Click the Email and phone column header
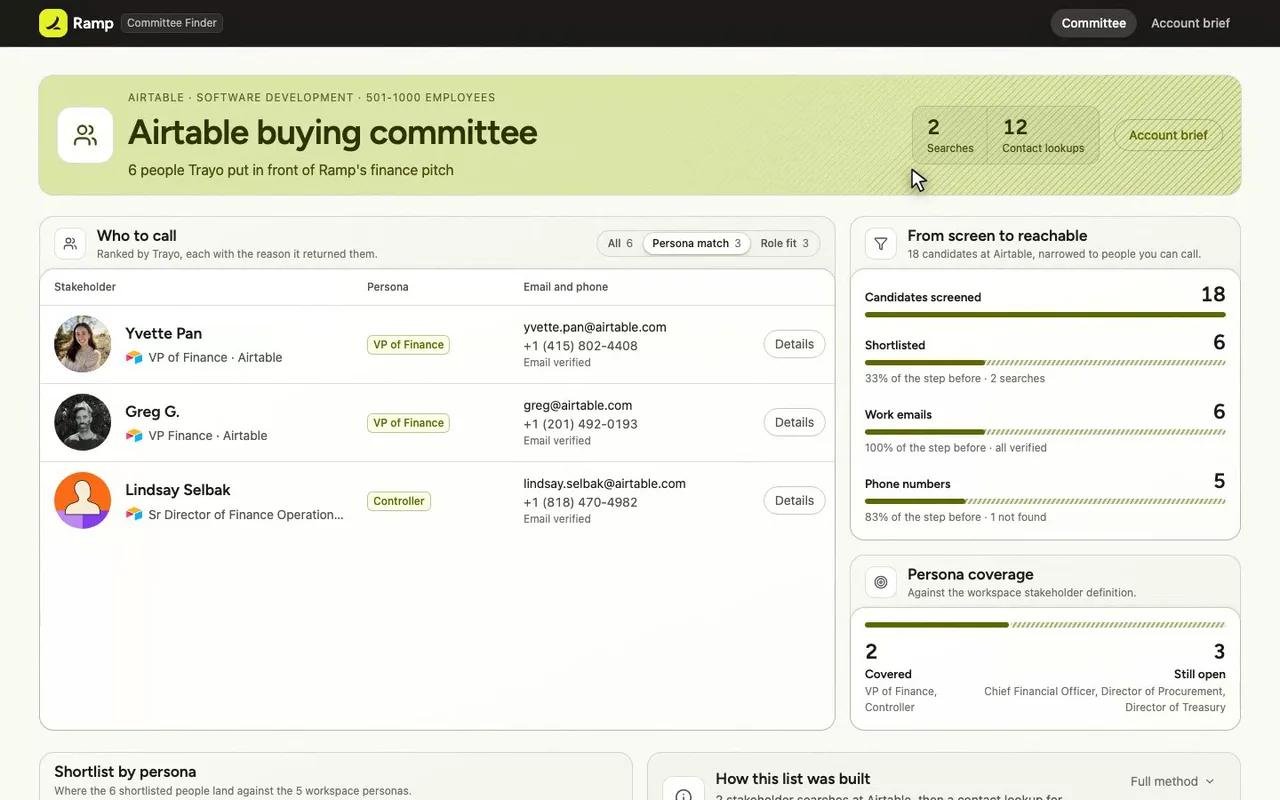The width and height of the screenshot is (1280, 800). pyautogui.click(x=566, y=287)
